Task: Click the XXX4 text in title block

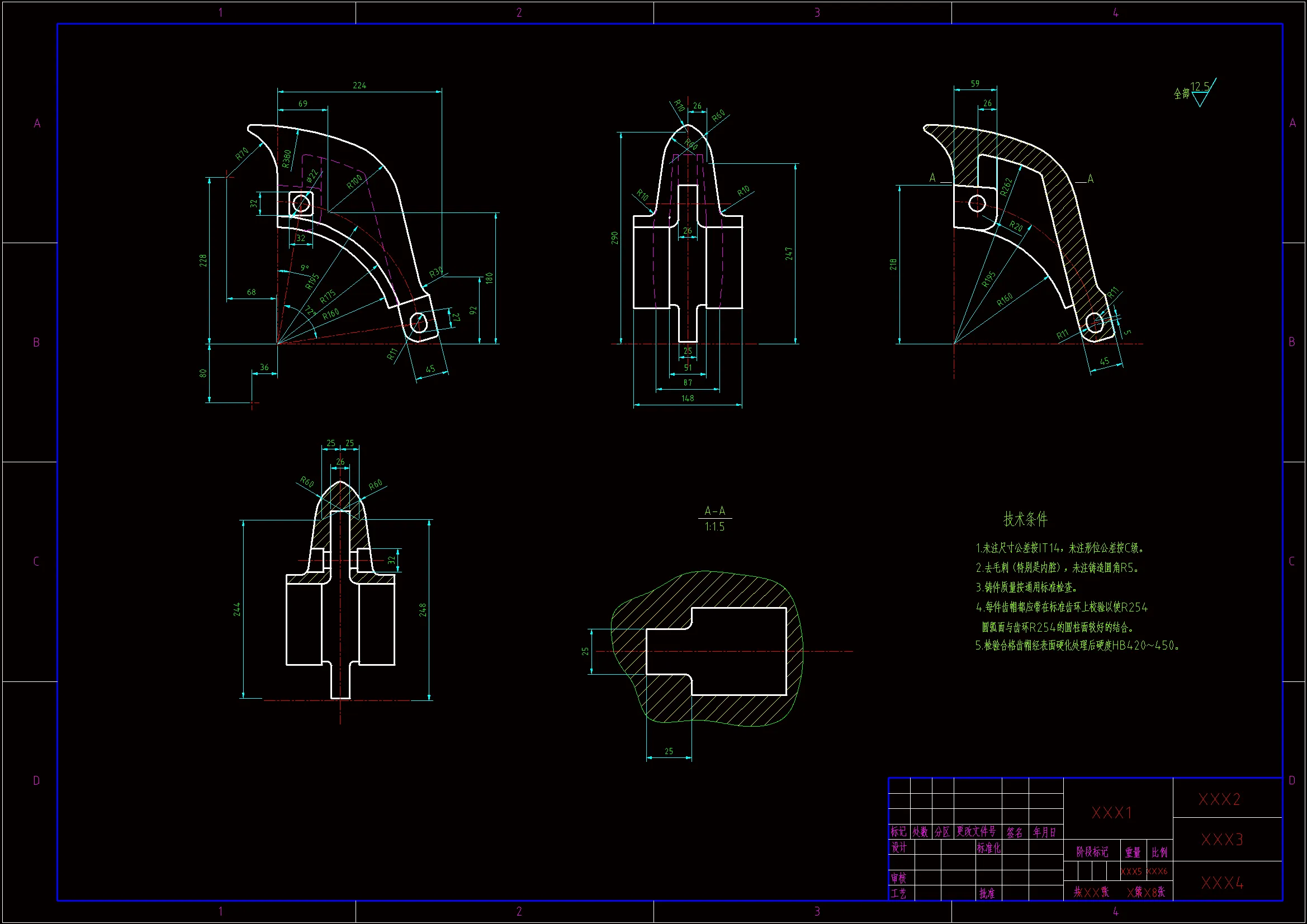Action: click(x=1221, y=883)
